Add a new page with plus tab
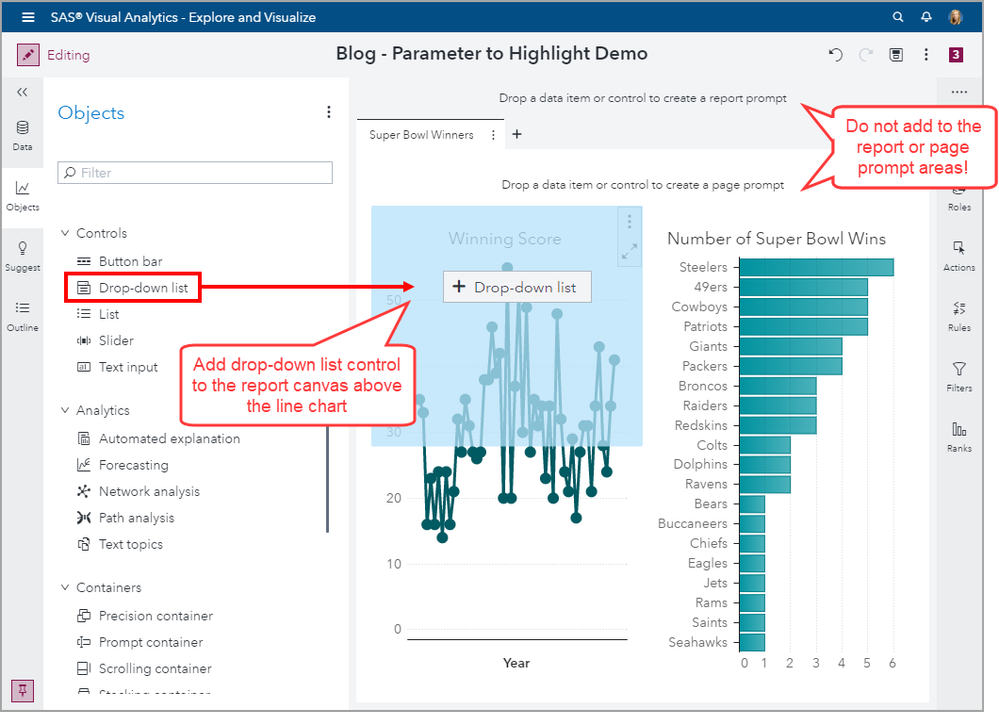The image size is (999, 712). [x=517, y=134]
